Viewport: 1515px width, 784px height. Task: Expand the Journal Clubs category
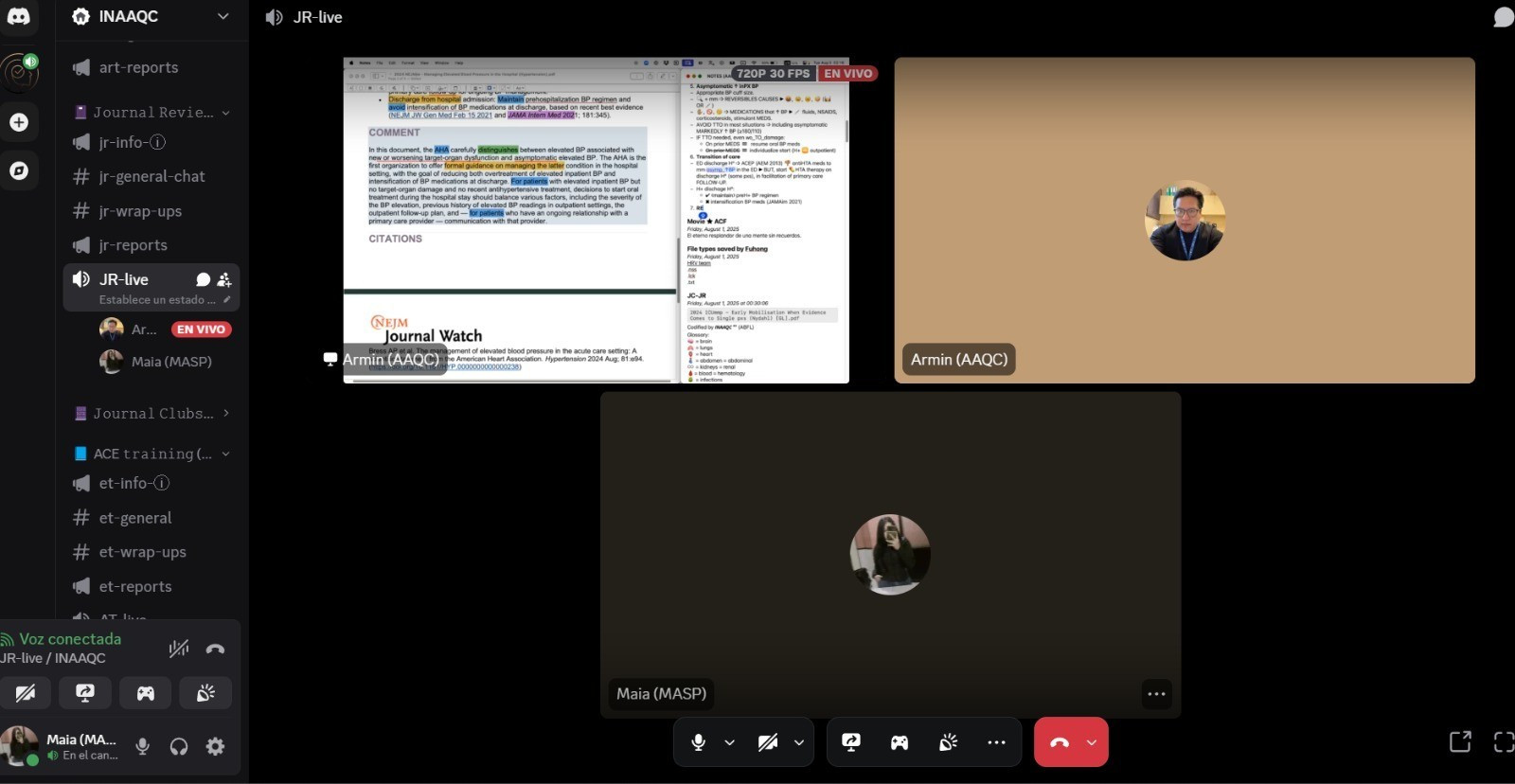[153, 413]
